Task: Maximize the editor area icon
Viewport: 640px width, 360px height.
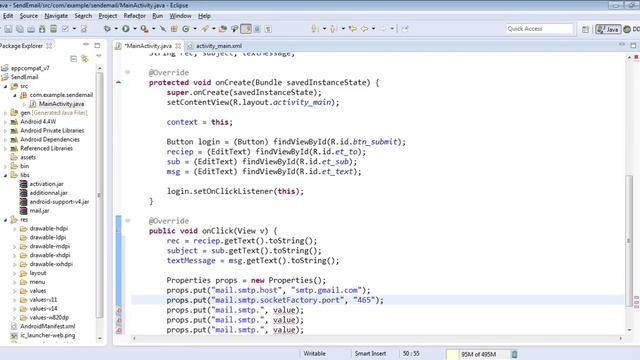Action: tap(633, 45)
